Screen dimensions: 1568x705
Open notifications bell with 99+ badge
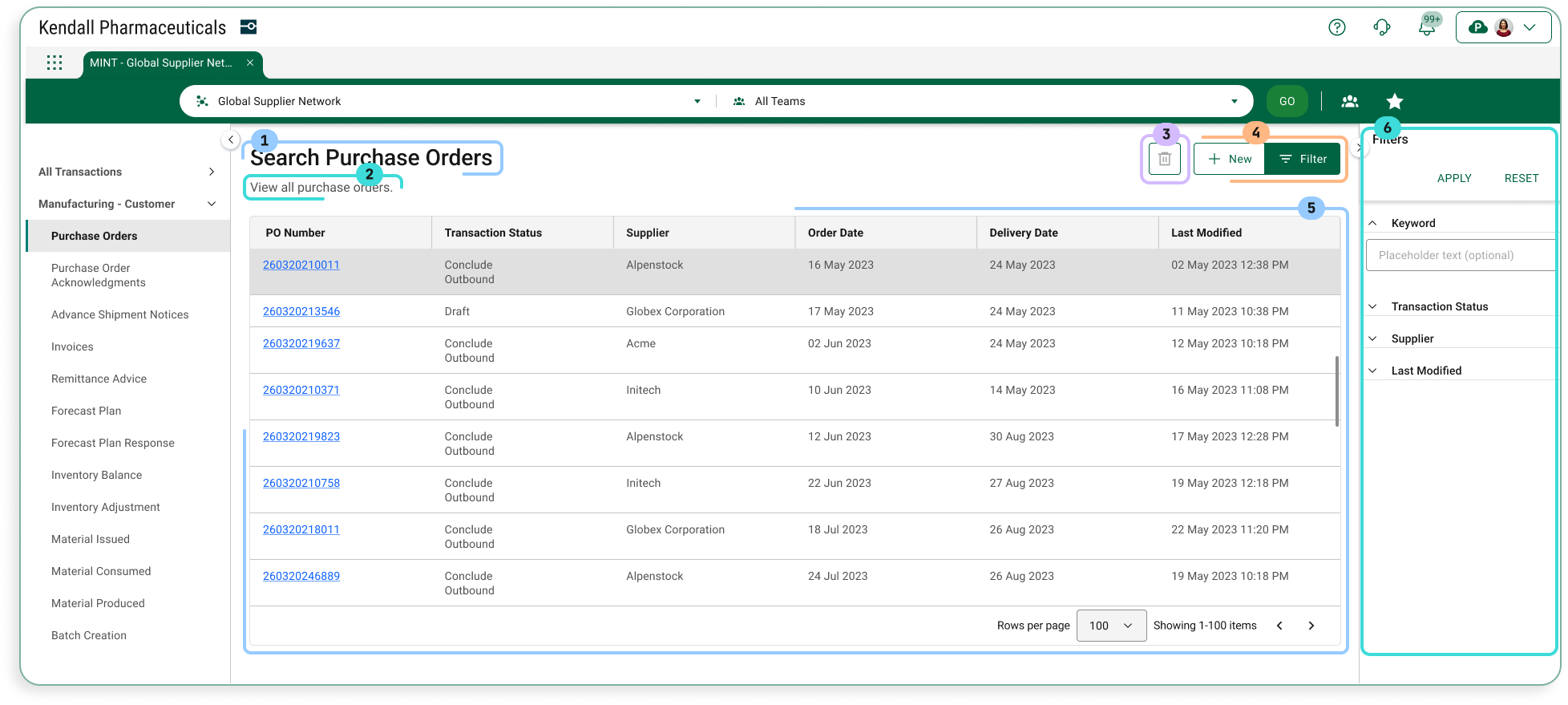click(x=1427, y=27)
